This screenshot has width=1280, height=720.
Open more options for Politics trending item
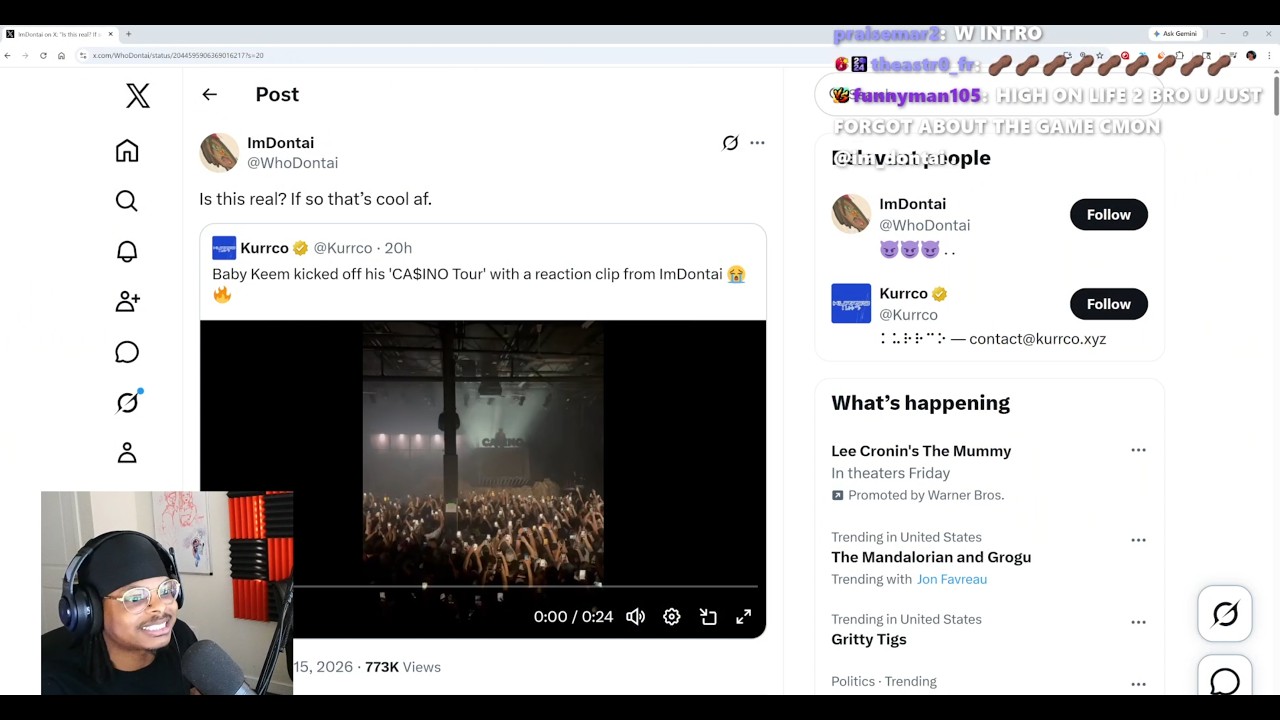point(1138,684)
